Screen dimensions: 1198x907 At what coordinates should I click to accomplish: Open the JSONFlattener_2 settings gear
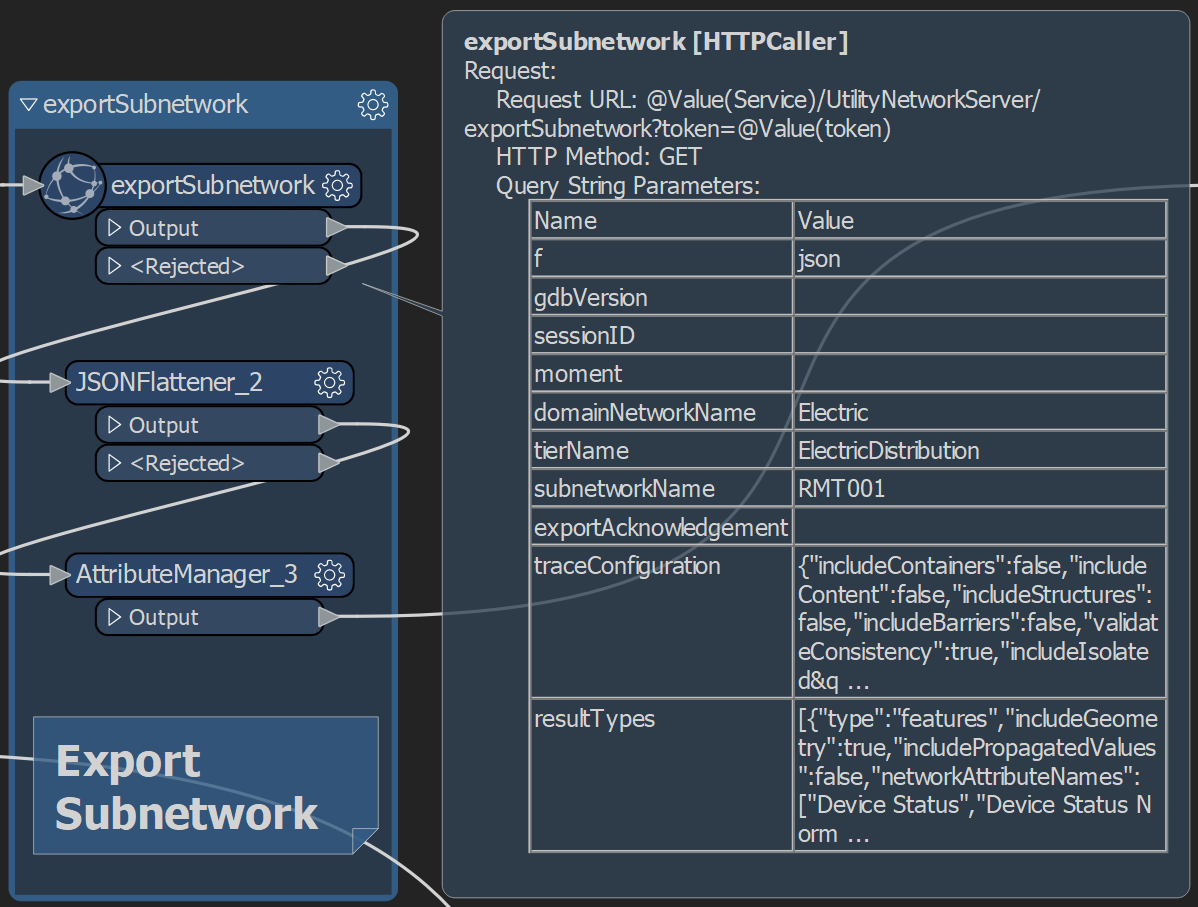pyautogui.click(x=330, y=382)
